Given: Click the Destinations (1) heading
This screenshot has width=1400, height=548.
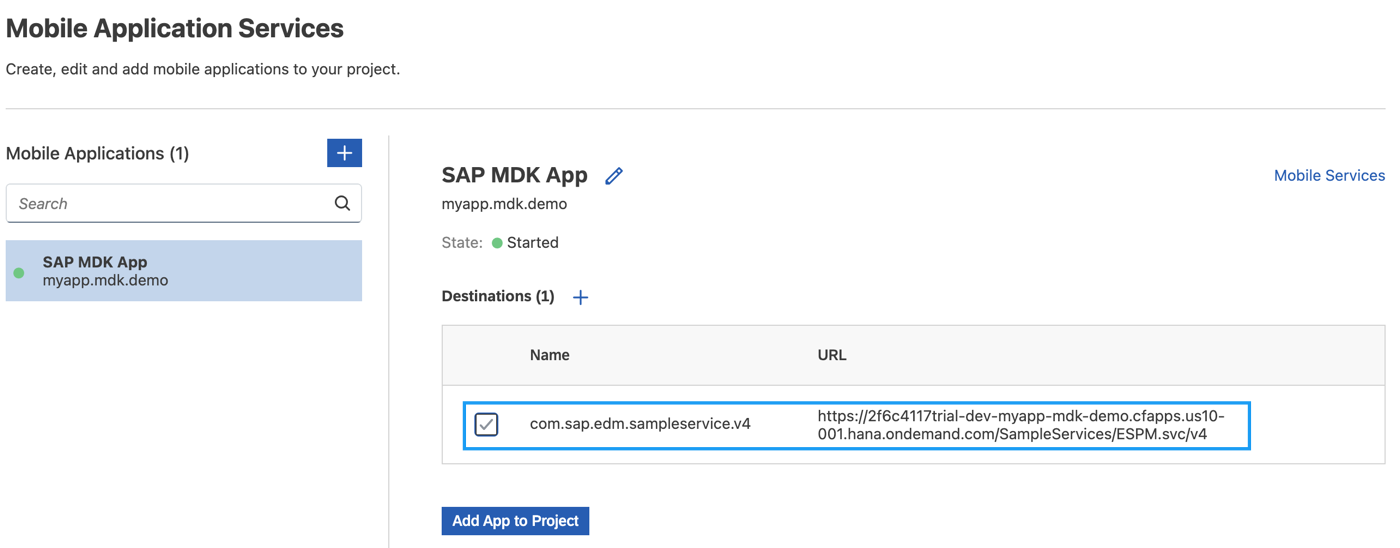Looking at the screenshot, I should pos(498,296).
